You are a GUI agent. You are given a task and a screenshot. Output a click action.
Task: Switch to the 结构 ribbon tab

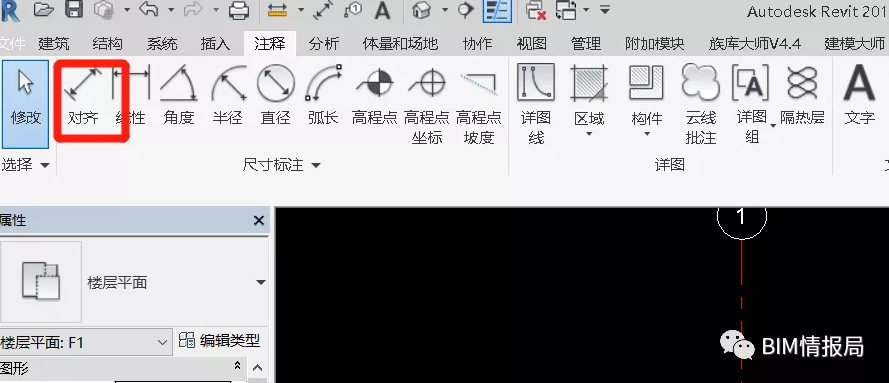(x=107, y=44)
